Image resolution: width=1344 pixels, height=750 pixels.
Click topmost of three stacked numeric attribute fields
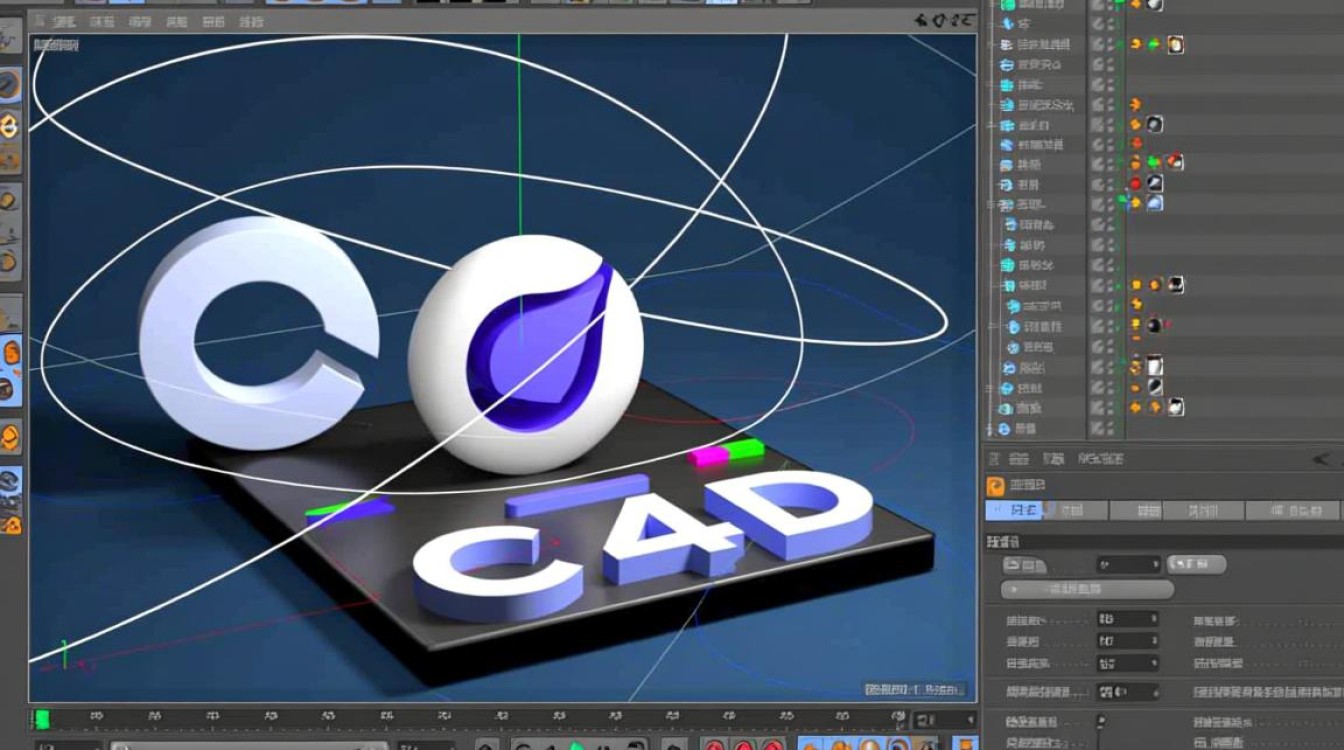coord(1127,619)
